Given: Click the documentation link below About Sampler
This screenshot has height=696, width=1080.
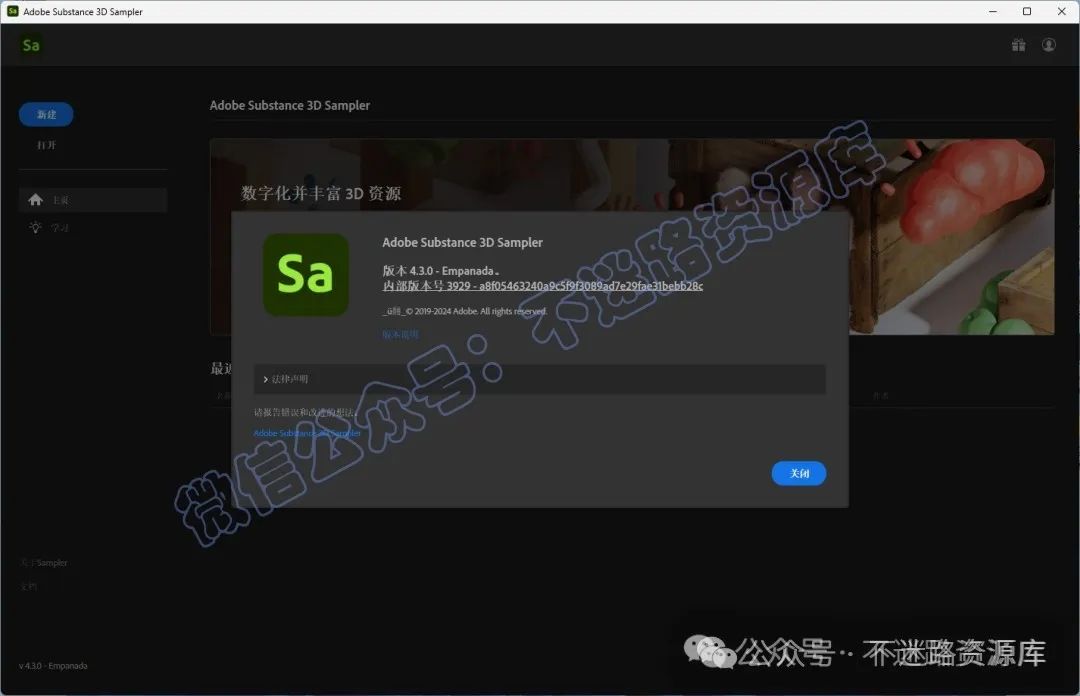Looking at the screenshot, I should pyautogui.click(x=28, y=586).
